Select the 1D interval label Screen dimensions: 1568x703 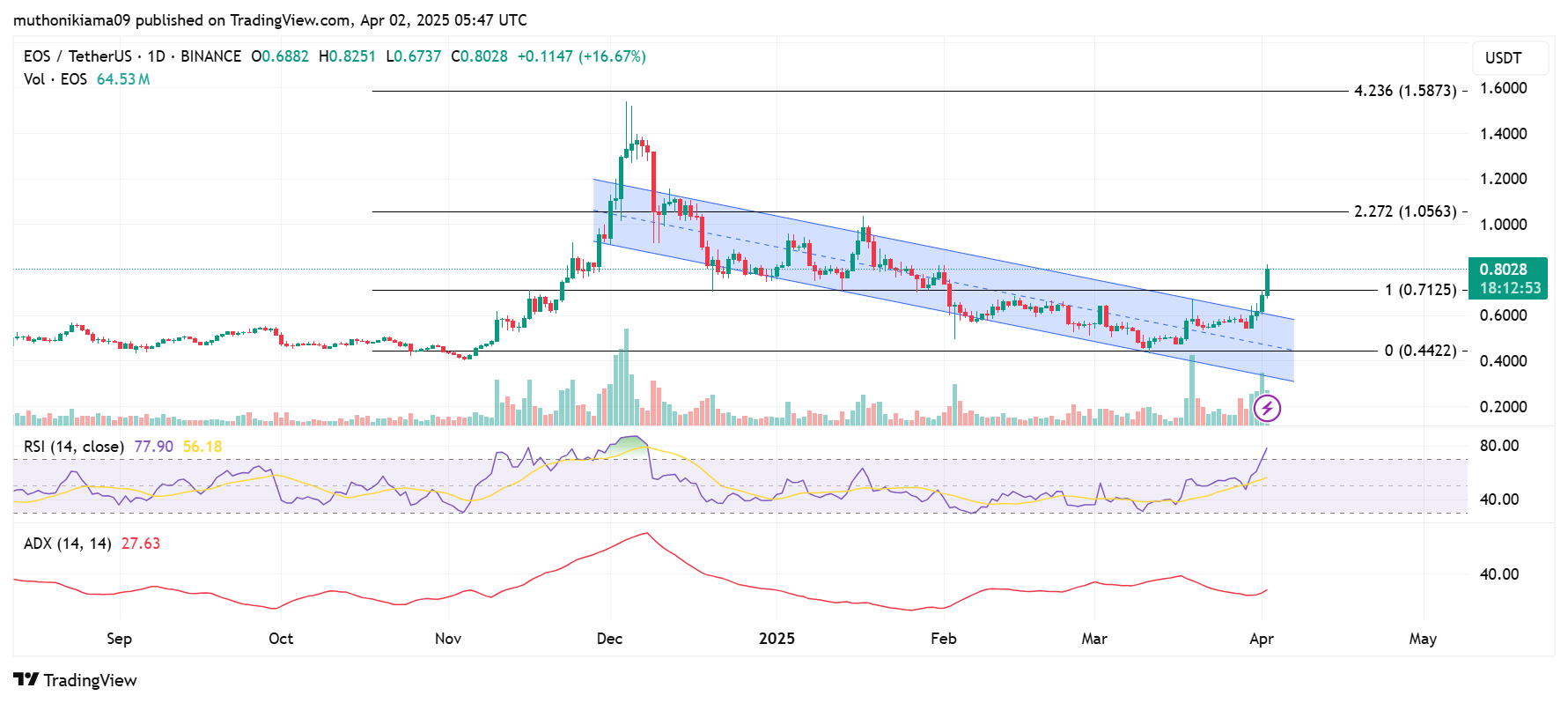point(156,56)
